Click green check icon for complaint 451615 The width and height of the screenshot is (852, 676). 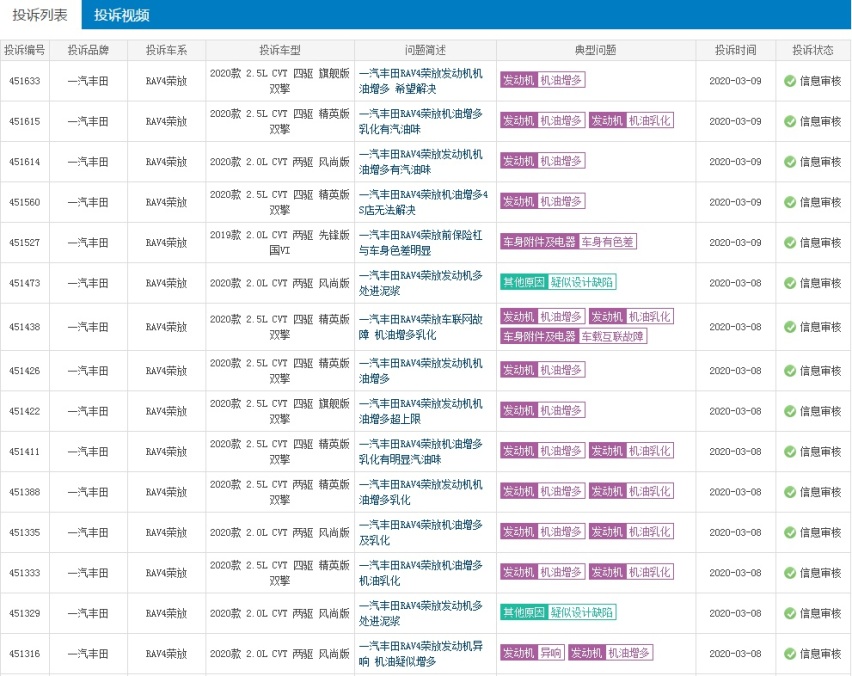(790, 121)
